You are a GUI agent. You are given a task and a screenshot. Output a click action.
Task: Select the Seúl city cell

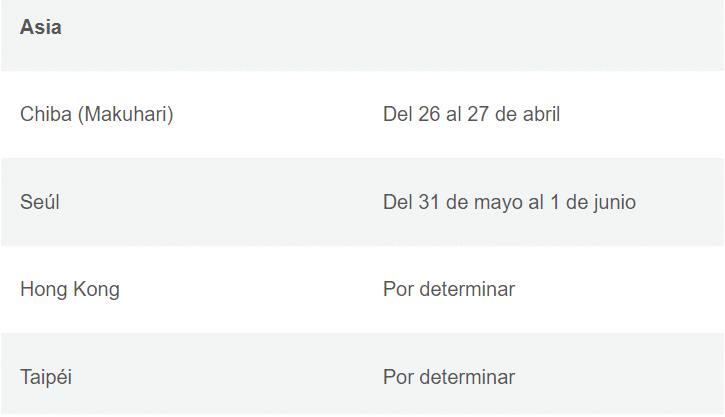pyautogui.click(x=40, y=202)
